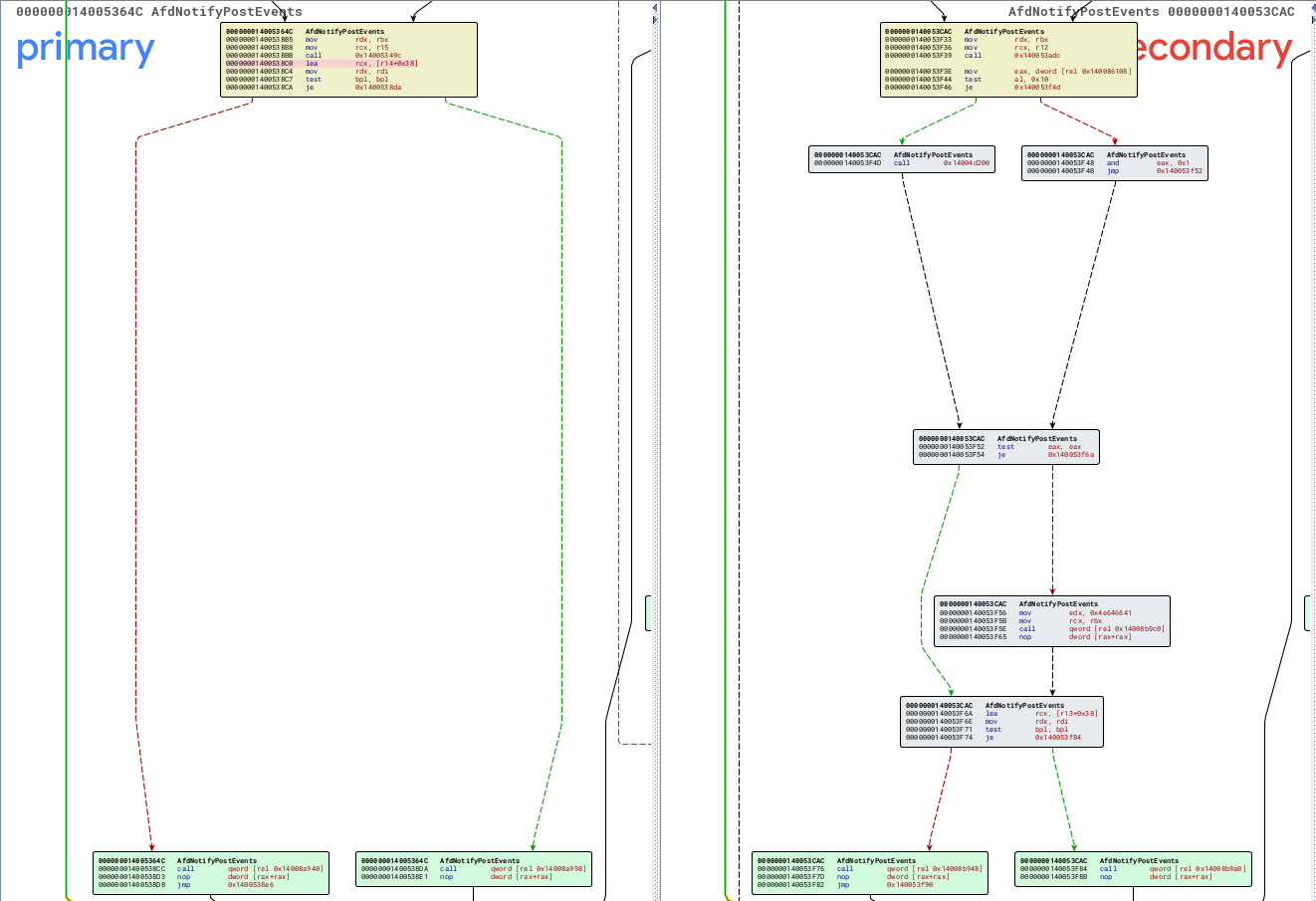1316x901 pixels.
Task: Select primary block calling 0x14008a940
Action: [x=211, y=872]
